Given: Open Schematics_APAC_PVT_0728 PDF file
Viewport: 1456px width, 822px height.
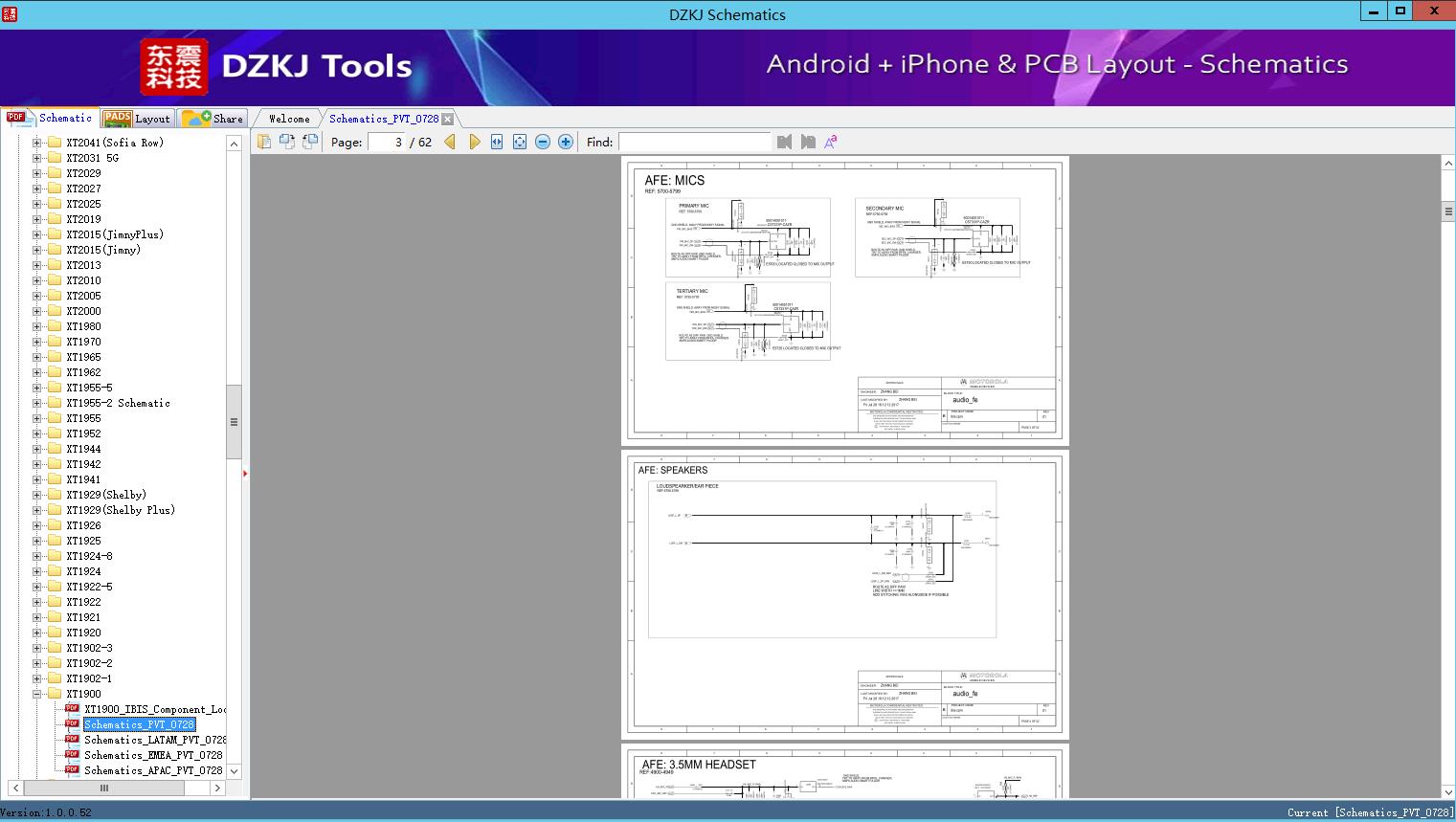Looking at the screenshot, I should coord(153,770).
